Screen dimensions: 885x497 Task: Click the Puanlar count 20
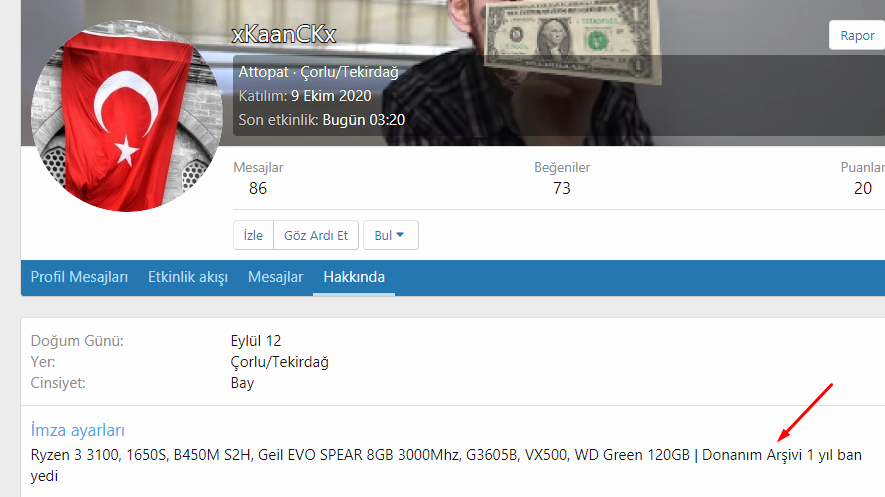tap(862, 188)
